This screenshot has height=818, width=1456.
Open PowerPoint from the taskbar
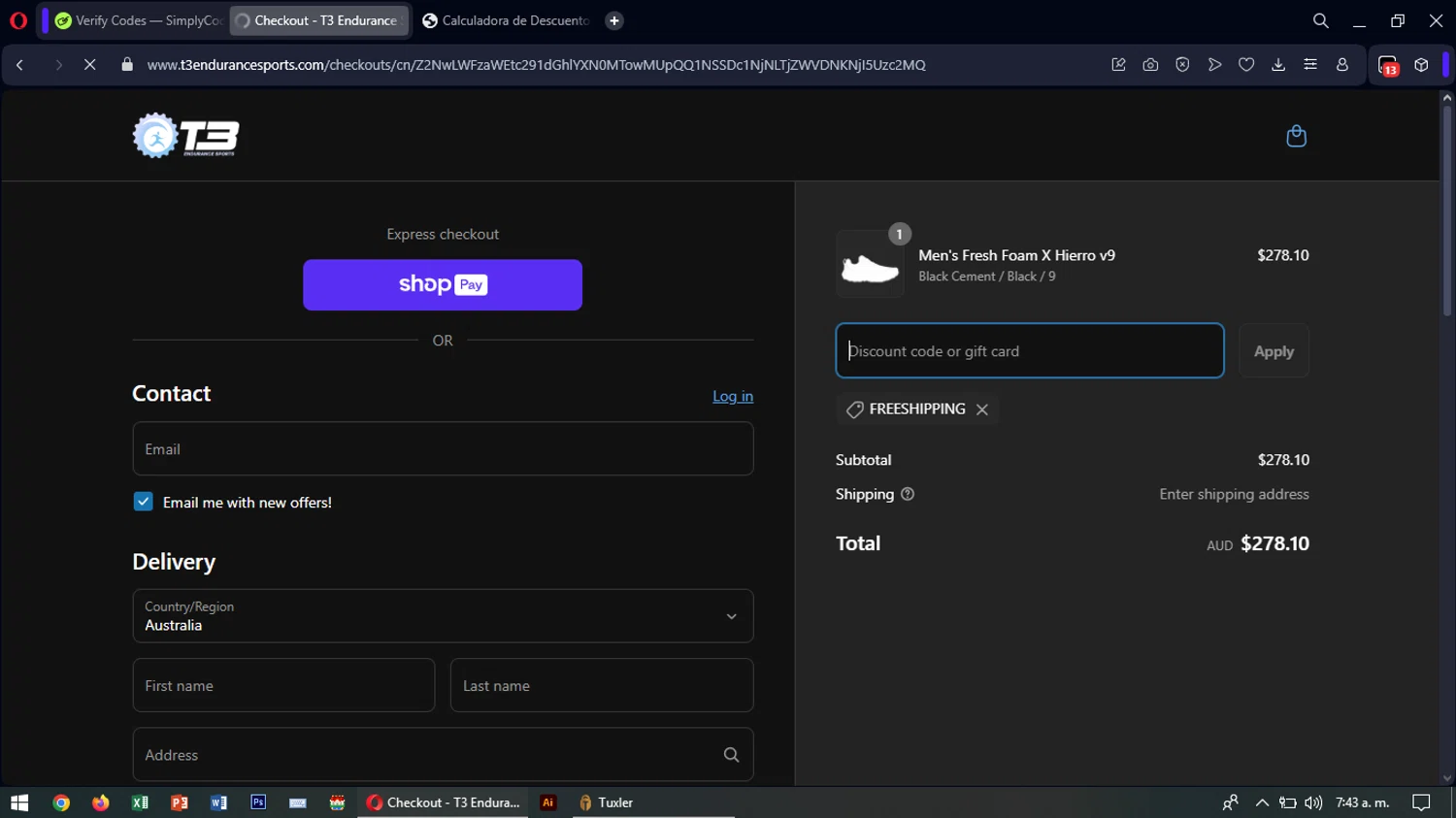coord(180,802)
